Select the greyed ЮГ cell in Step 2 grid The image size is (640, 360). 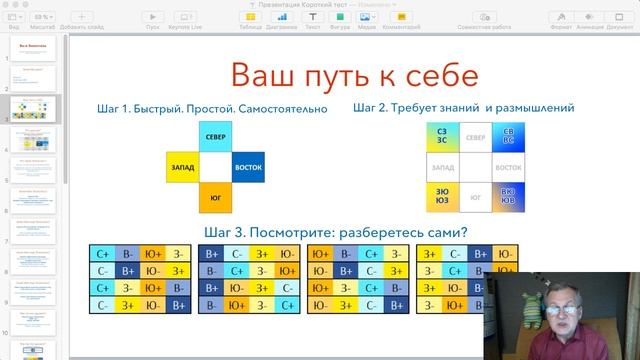476,197
